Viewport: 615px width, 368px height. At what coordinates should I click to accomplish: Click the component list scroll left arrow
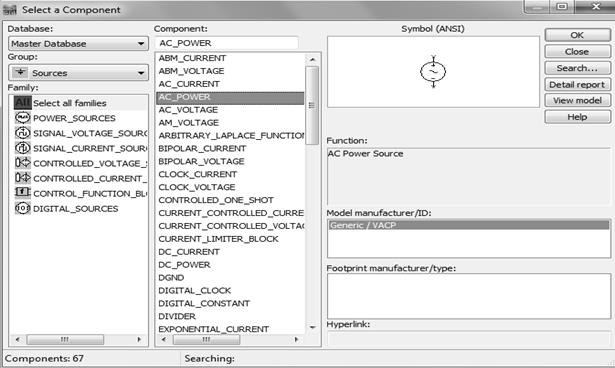164,339
